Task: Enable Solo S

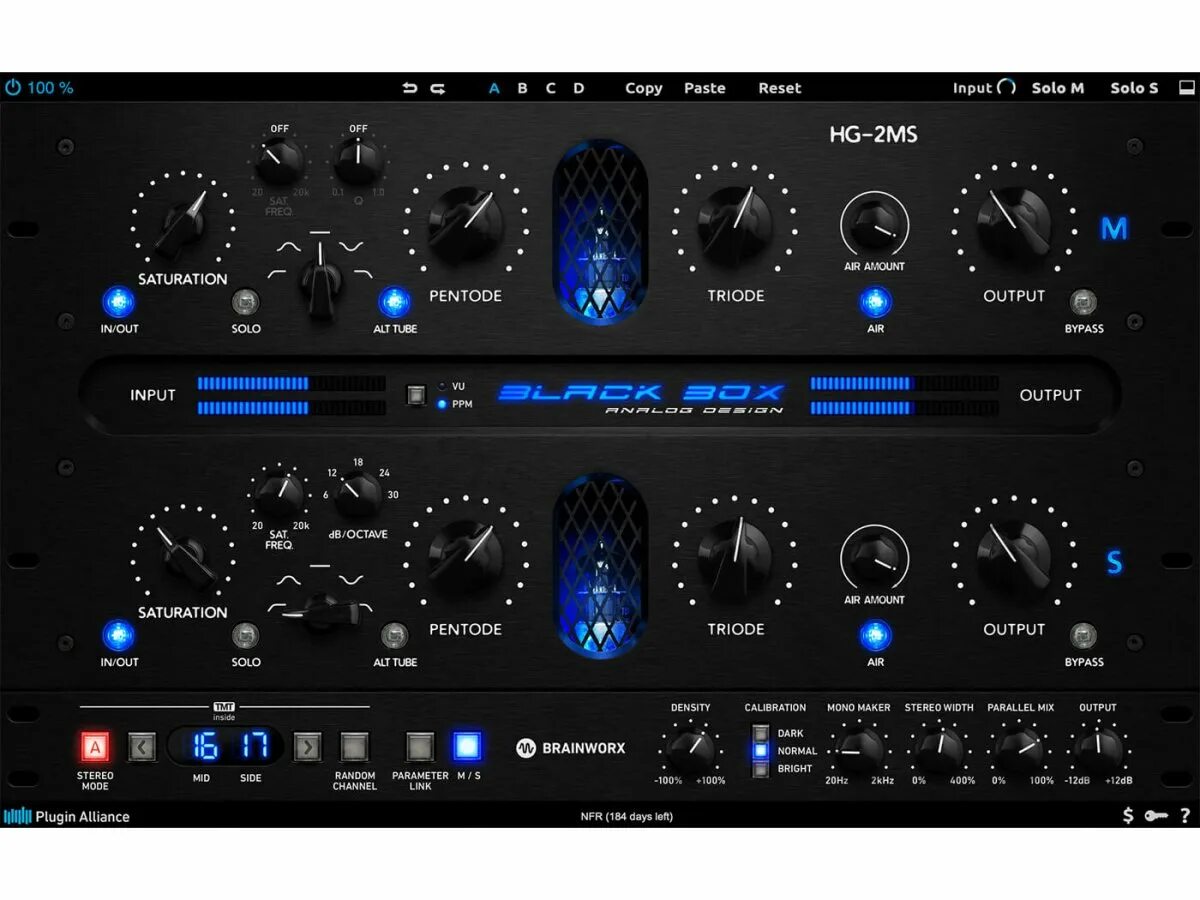Action: click(x=1134, y=88)
